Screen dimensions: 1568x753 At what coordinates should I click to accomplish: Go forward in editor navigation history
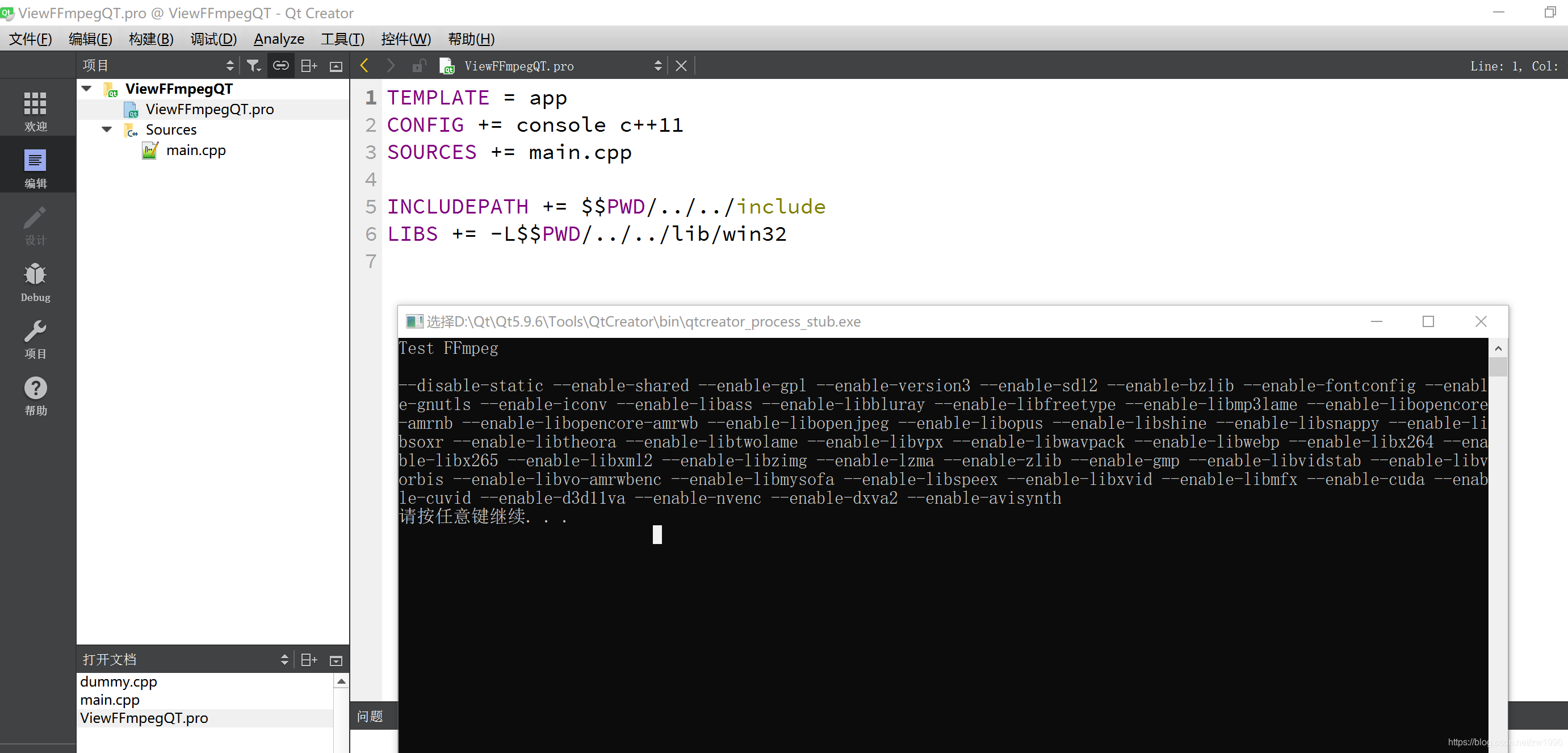click(391, 66)
